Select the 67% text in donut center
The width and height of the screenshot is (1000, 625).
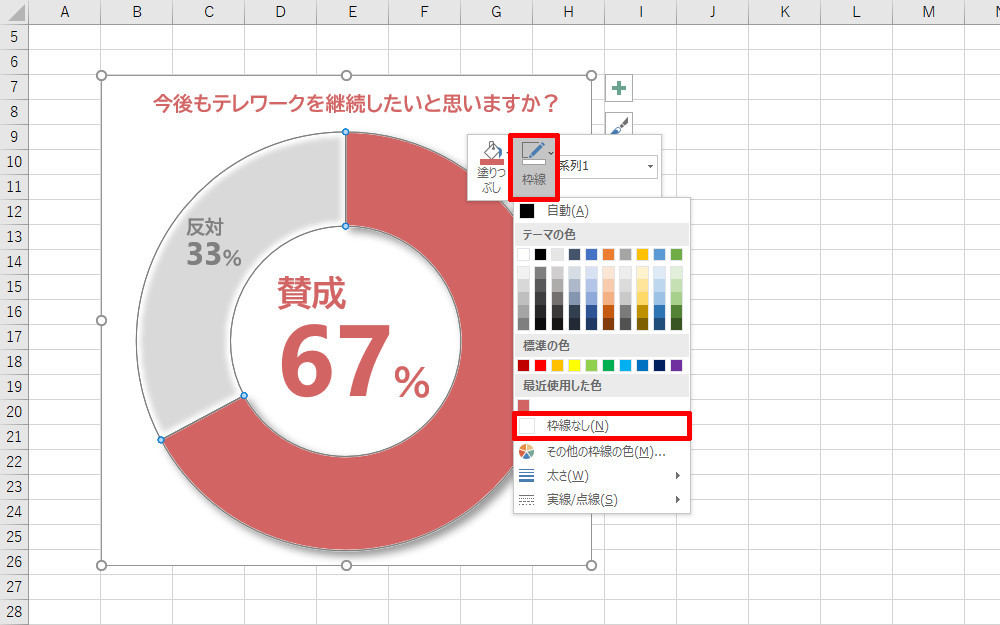point(355,362)
